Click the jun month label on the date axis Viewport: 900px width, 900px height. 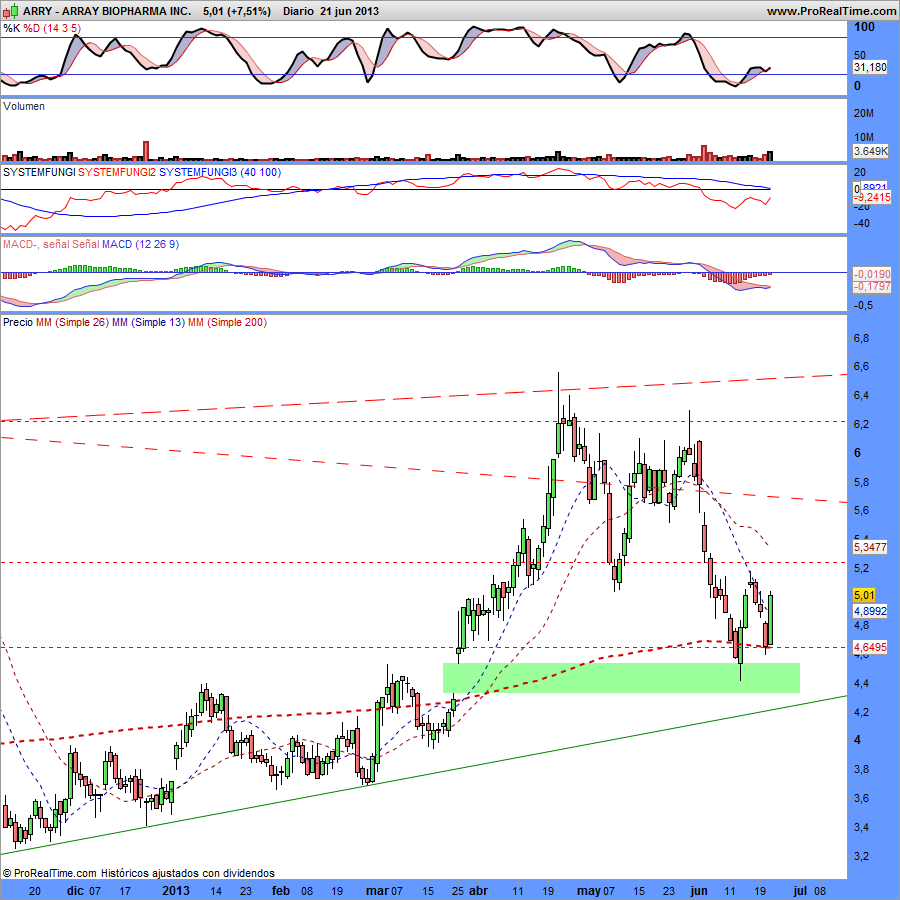pos(699,891)
